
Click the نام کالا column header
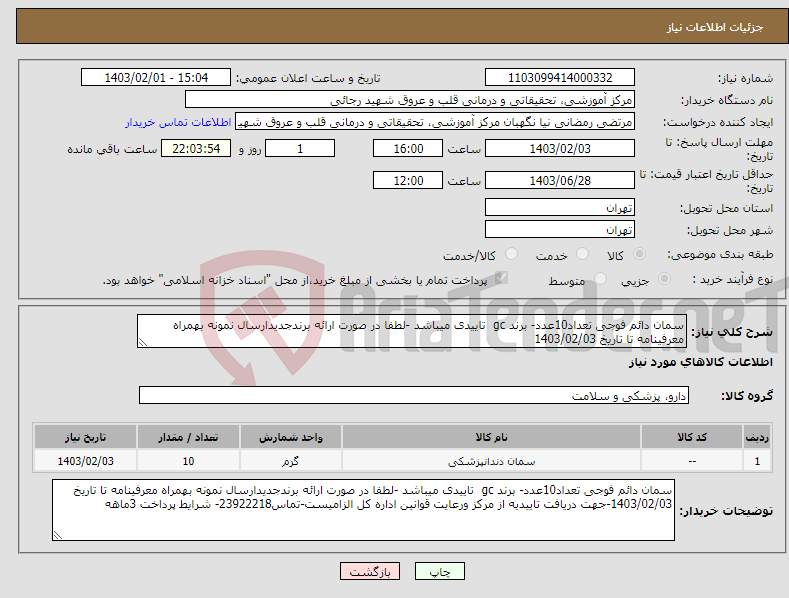pos(491,437)
